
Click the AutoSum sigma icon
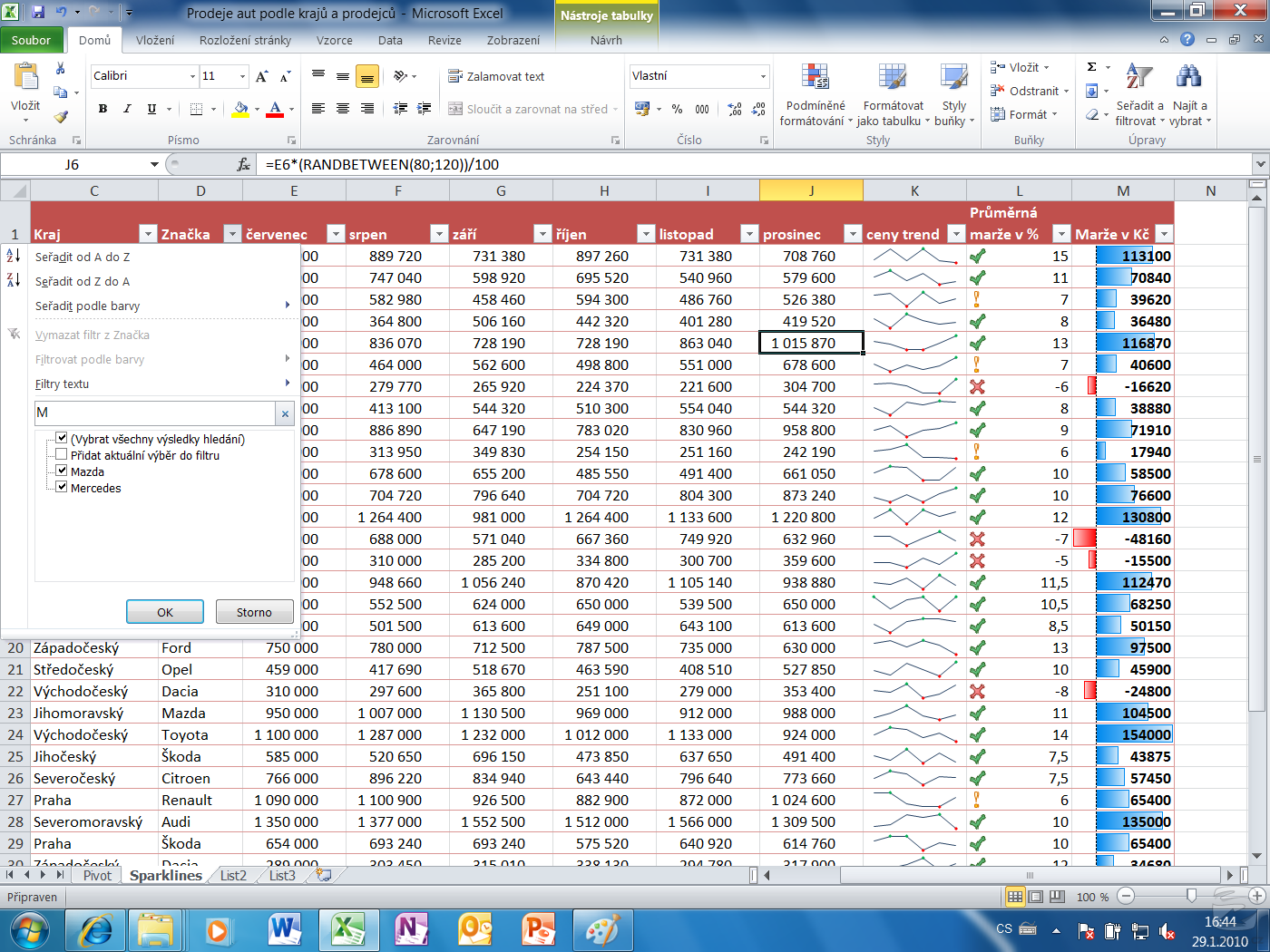pyautogui.click(x=1092, y=67)
